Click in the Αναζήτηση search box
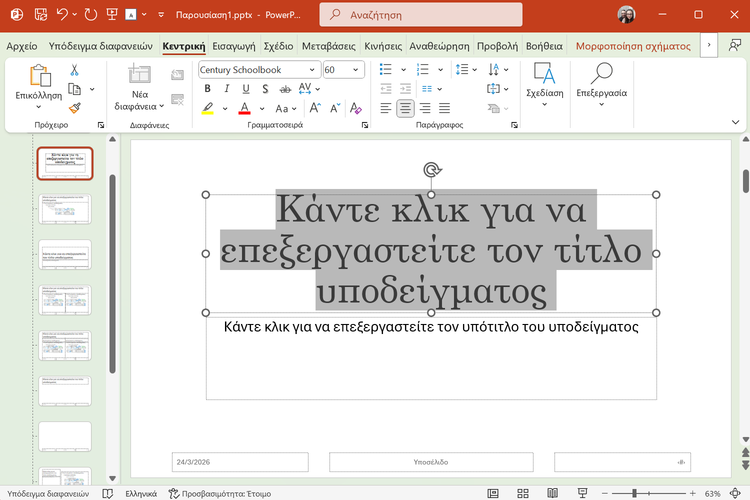 click(x=420, y=15)
